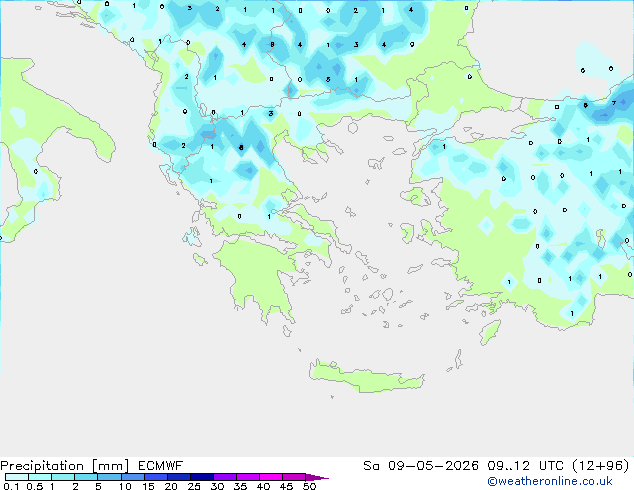Click the '09..12 UTC' time text
Screen dimensions: 634x490
526,466
